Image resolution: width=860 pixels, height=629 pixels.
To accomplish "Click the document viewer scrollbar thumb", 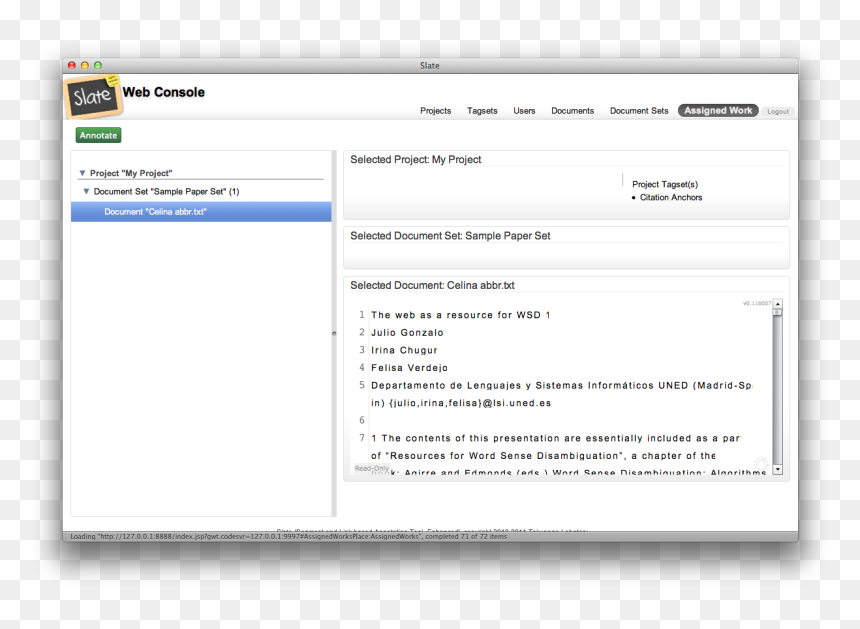I will tap(777, 312).
